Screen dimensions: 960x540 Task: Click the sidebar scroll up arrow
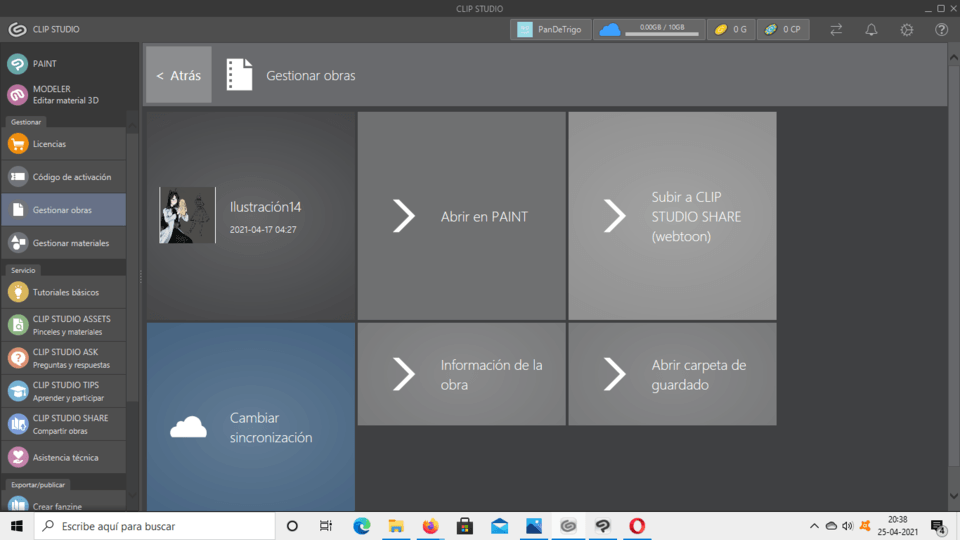(132, 126)
